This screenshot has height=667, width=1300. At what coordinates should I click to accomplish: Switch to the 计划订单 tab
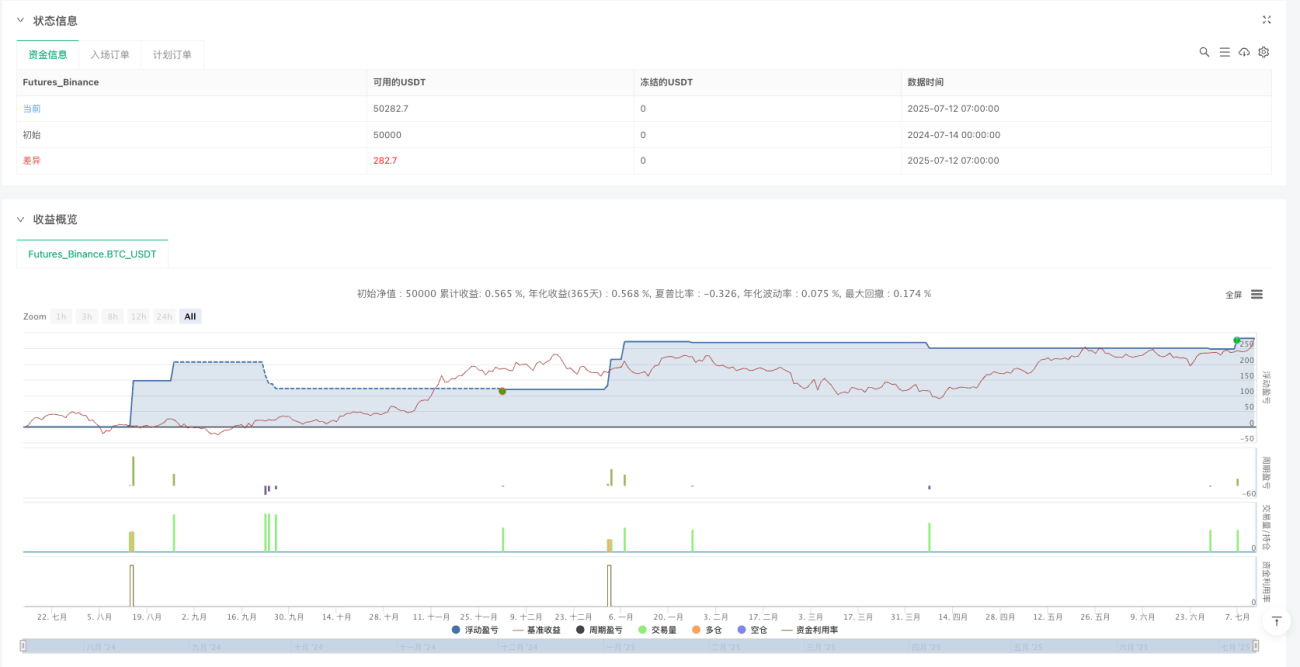(172, 55)
